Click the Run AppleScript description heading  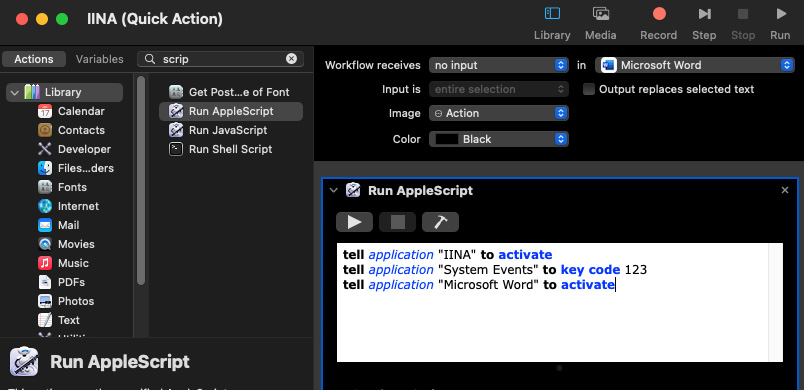tap(119, 362)
